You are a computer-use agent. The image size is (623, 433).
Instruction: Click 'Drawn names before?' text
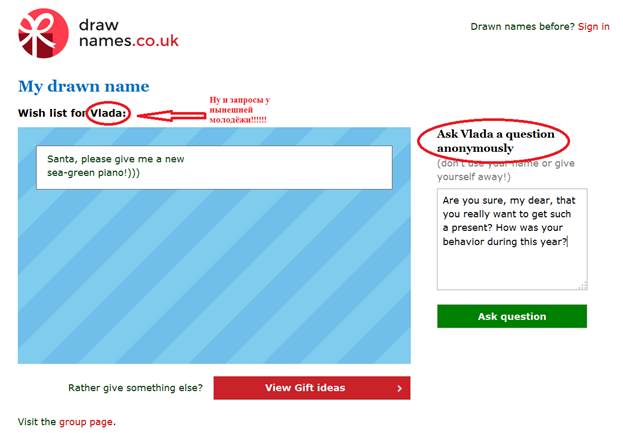click(522, 27)
